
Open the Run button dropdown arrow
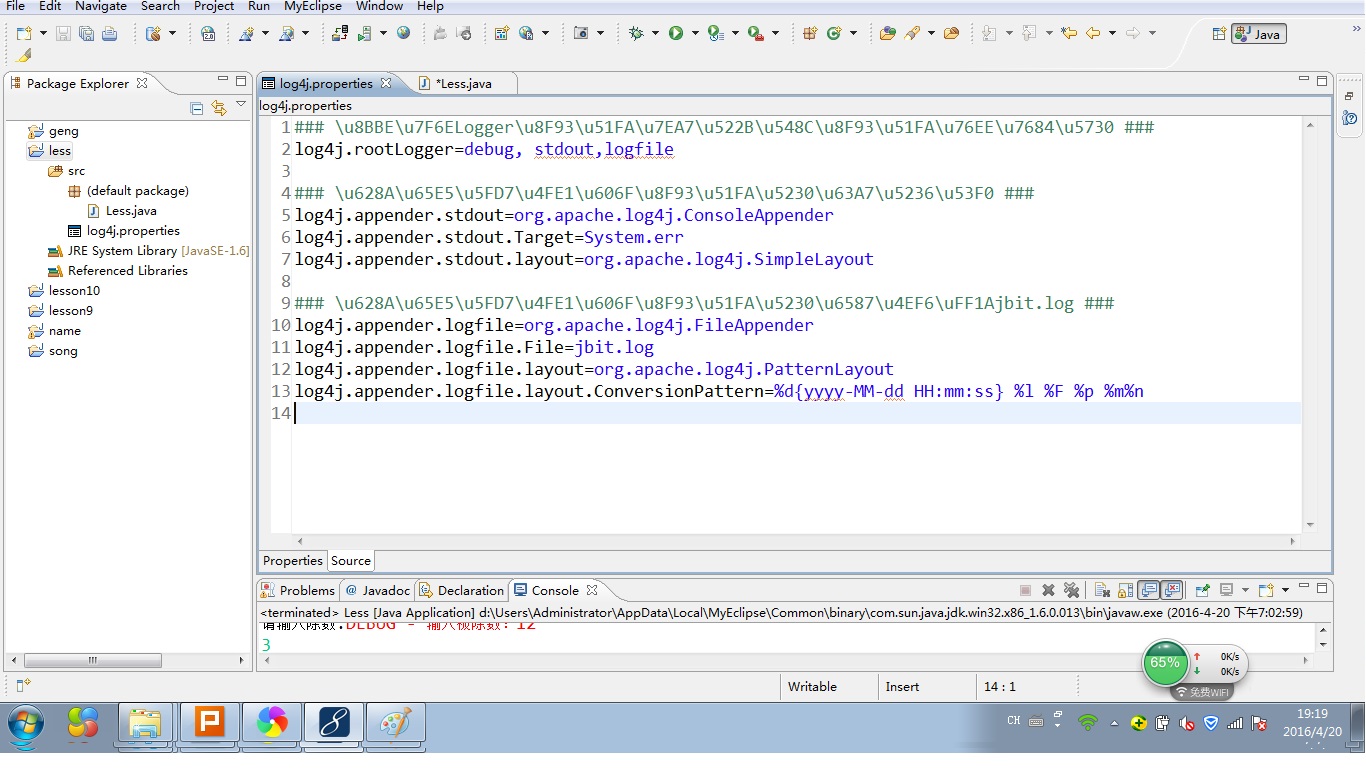pos(694,34)
